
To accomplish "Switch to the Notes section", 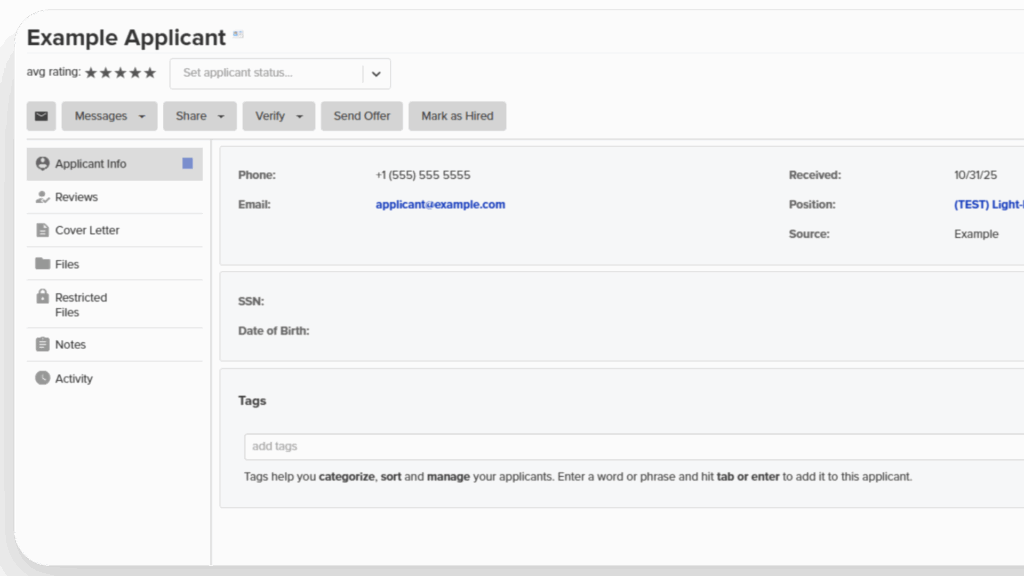I will [x=70, y=344].
